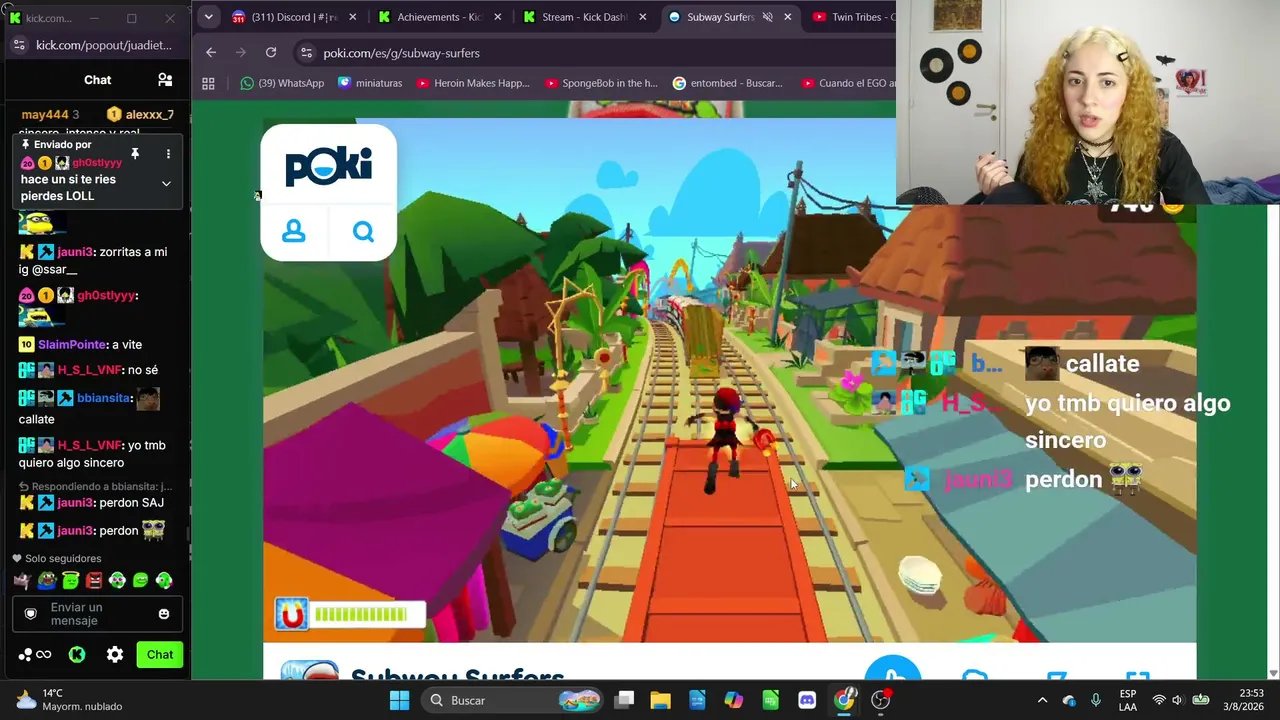Focus the 'Enviar un mensaje' input field
This screenshot has height=720, width=1280.
click(x=96, y=614)
